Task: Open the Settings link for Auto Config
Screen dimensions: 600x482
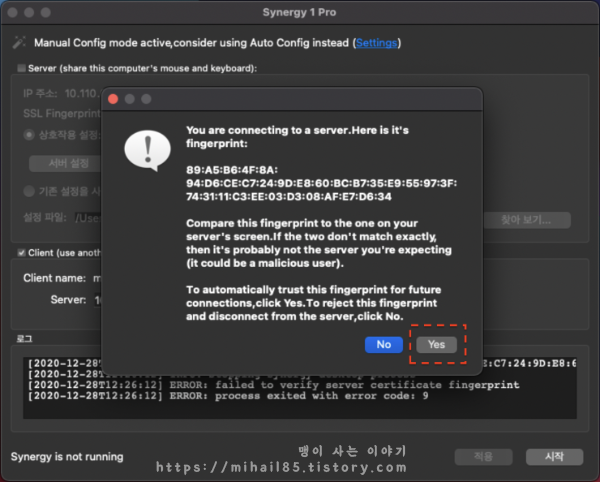Action: (377, 43)
